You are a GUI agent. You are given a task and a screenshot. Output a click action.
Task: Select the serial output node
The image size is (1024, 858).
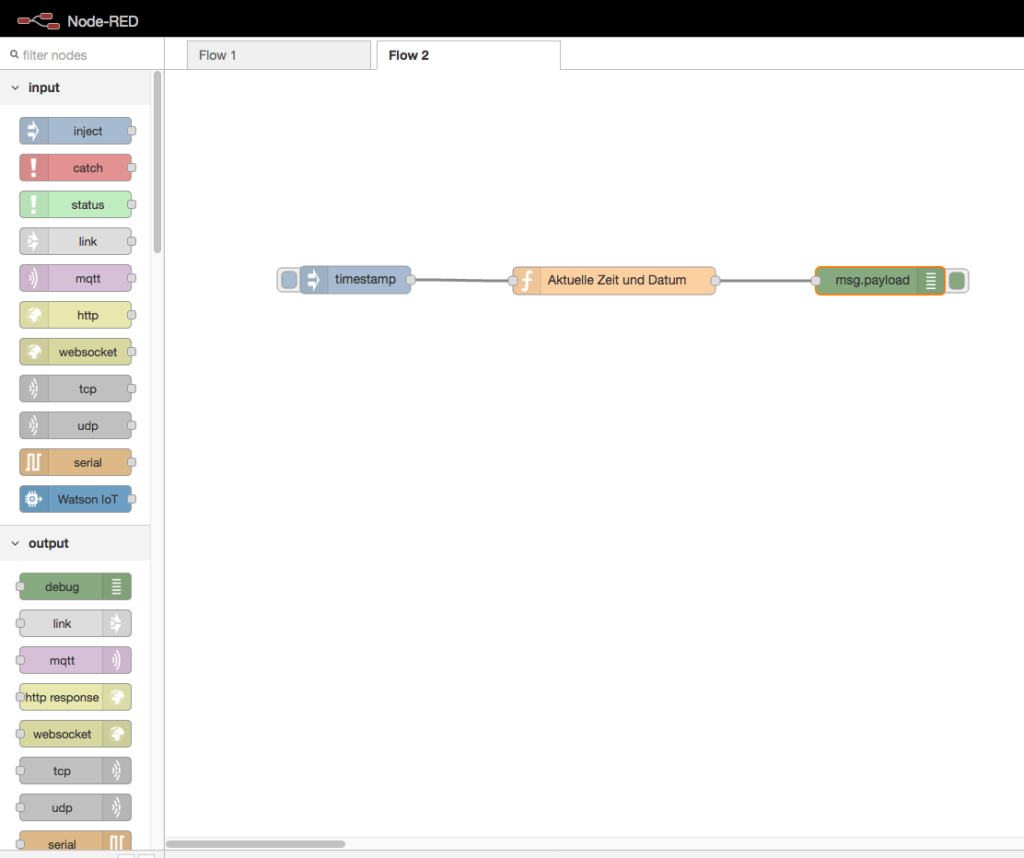(x=75, y=841)
